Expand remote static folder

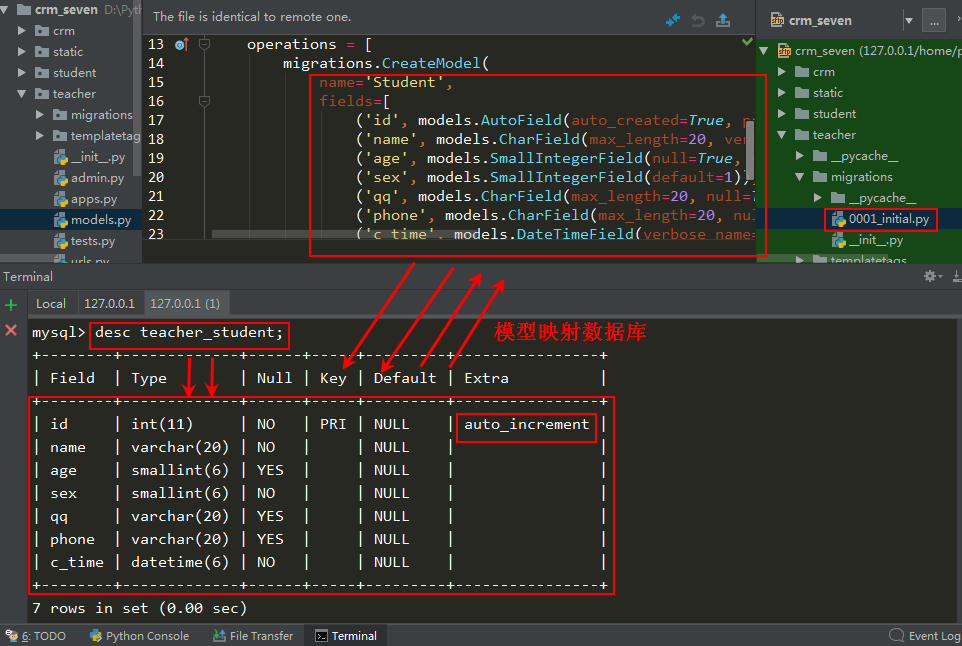782,93
